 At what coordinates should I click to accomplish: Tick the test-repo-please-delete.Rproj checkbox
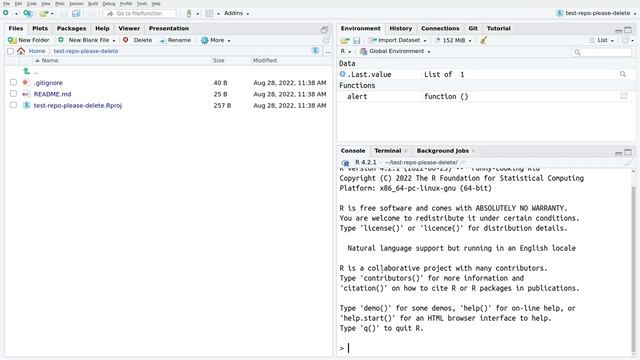[x=13, y=105]
